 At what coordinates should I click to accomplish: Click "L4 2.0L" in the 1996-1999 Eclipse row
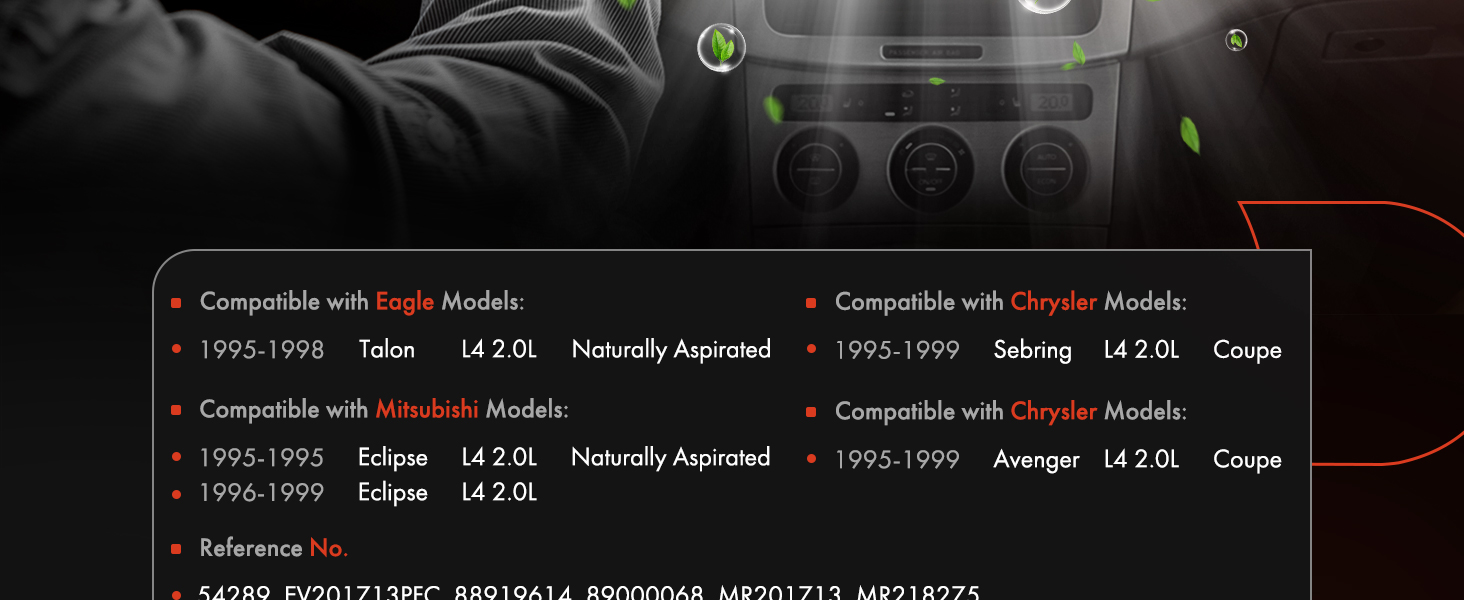pyautogui.click(x=499, y=492)
